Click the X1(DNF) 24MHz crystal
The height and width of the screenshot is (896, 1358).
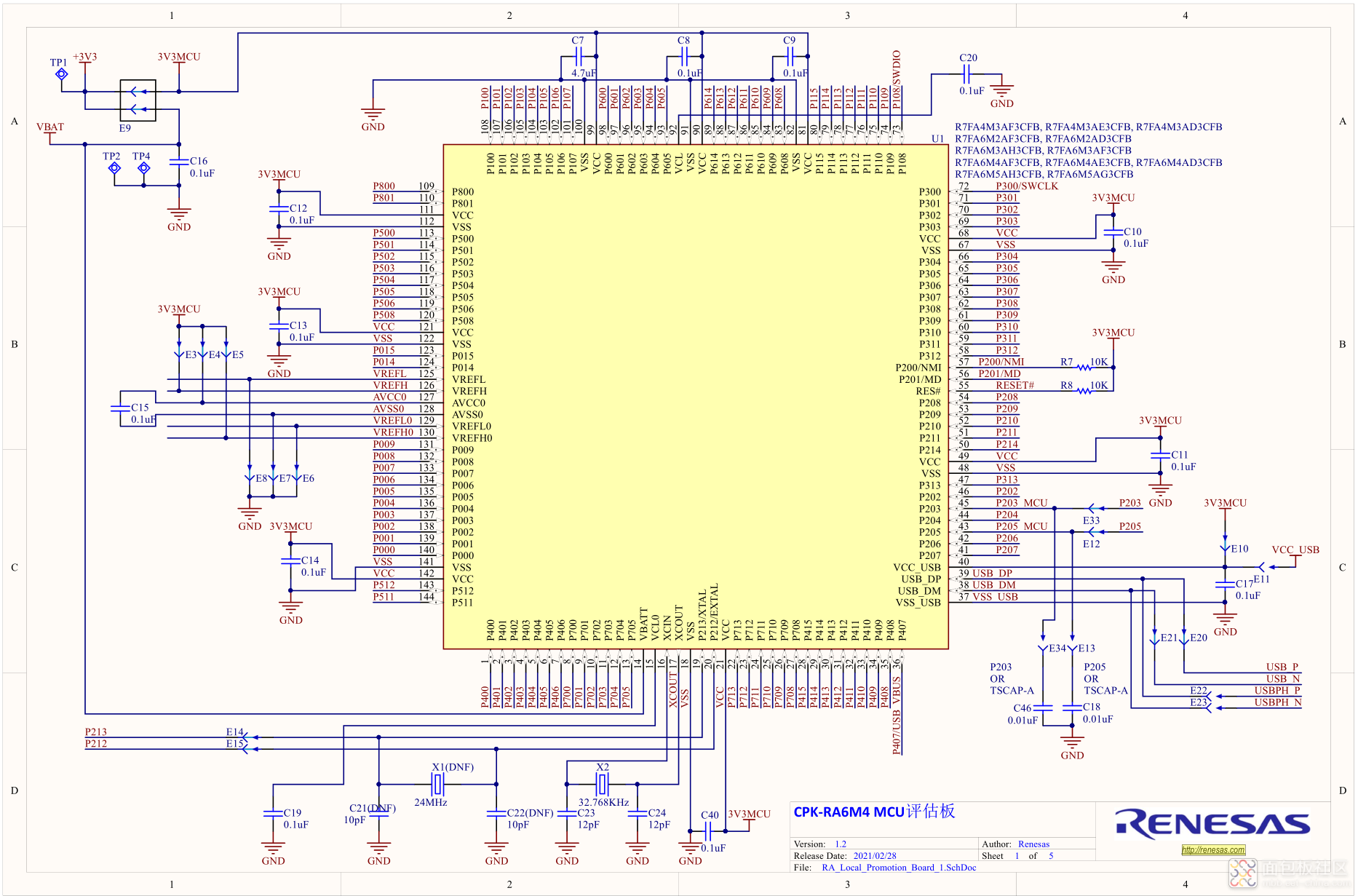click(437, 784)
